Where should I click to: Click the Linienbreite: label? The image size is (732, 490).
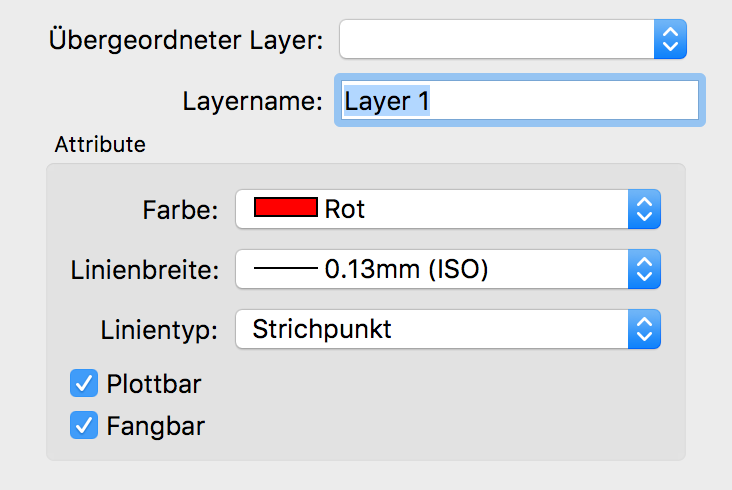146,270
